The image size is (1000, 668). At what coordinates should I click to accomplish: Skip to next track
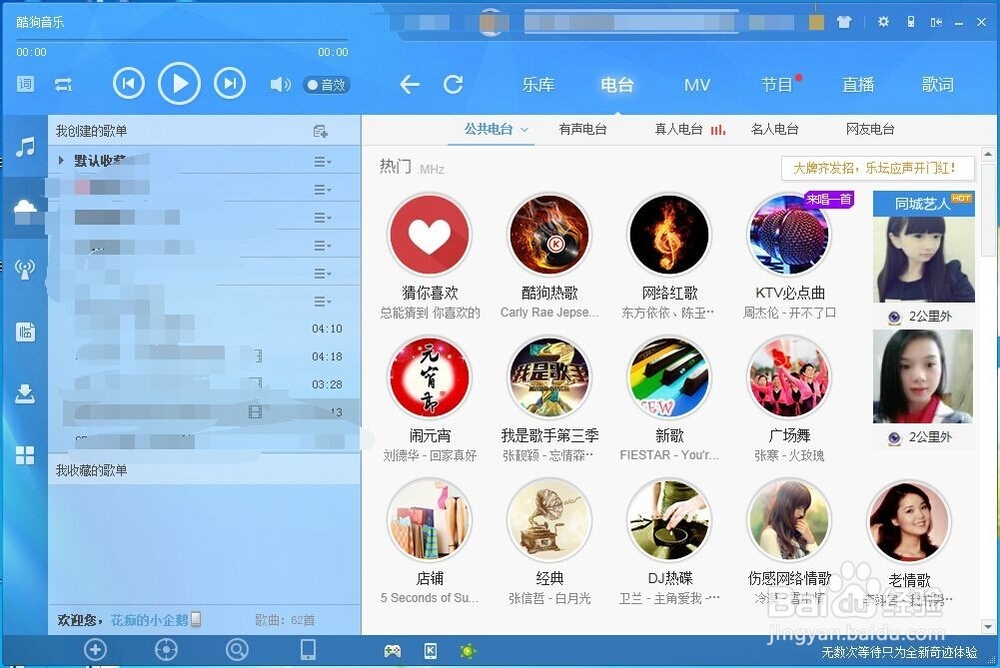230,84
